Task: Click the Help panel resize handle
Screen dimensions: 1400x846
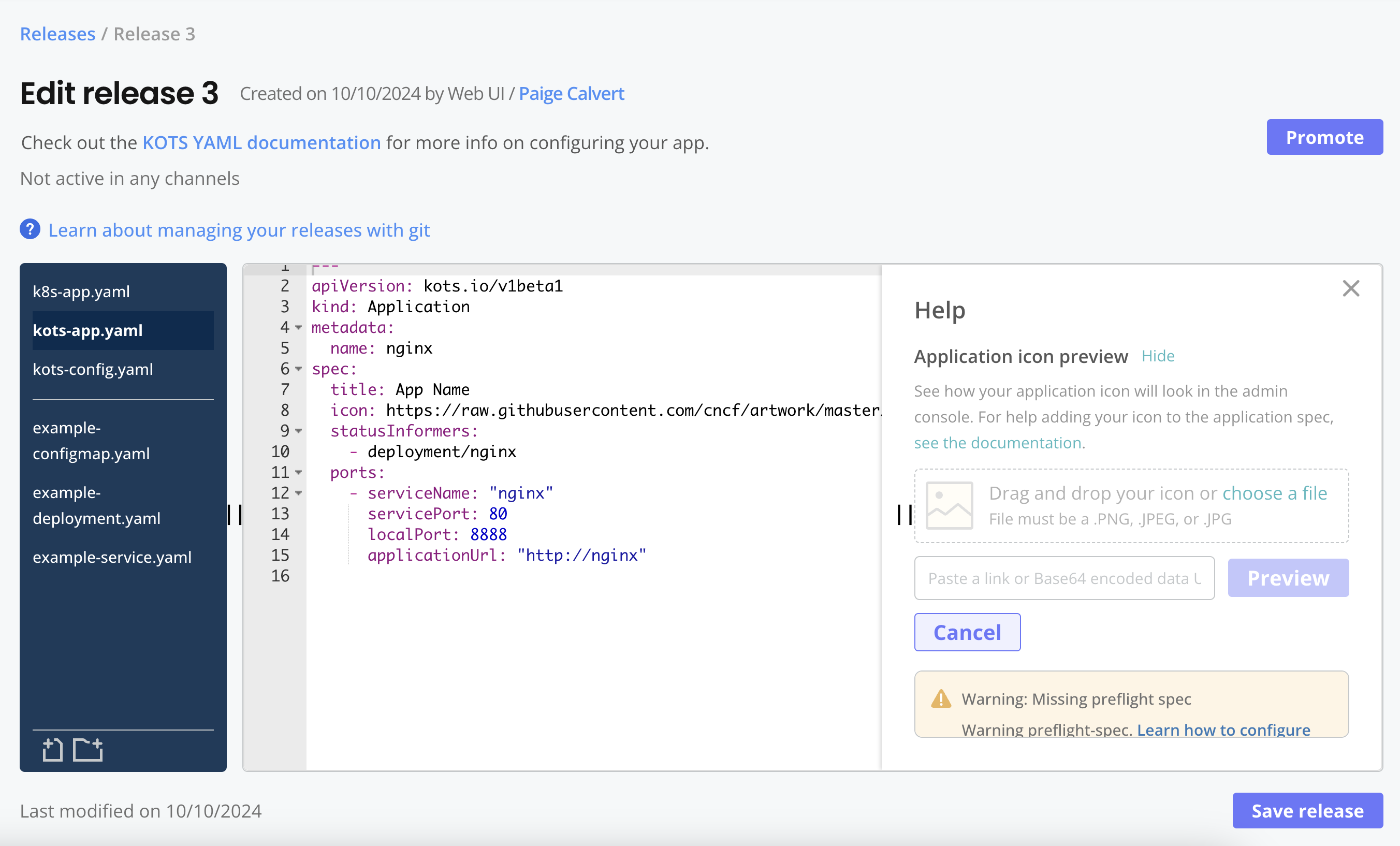Action: click(x=905, y=515)
